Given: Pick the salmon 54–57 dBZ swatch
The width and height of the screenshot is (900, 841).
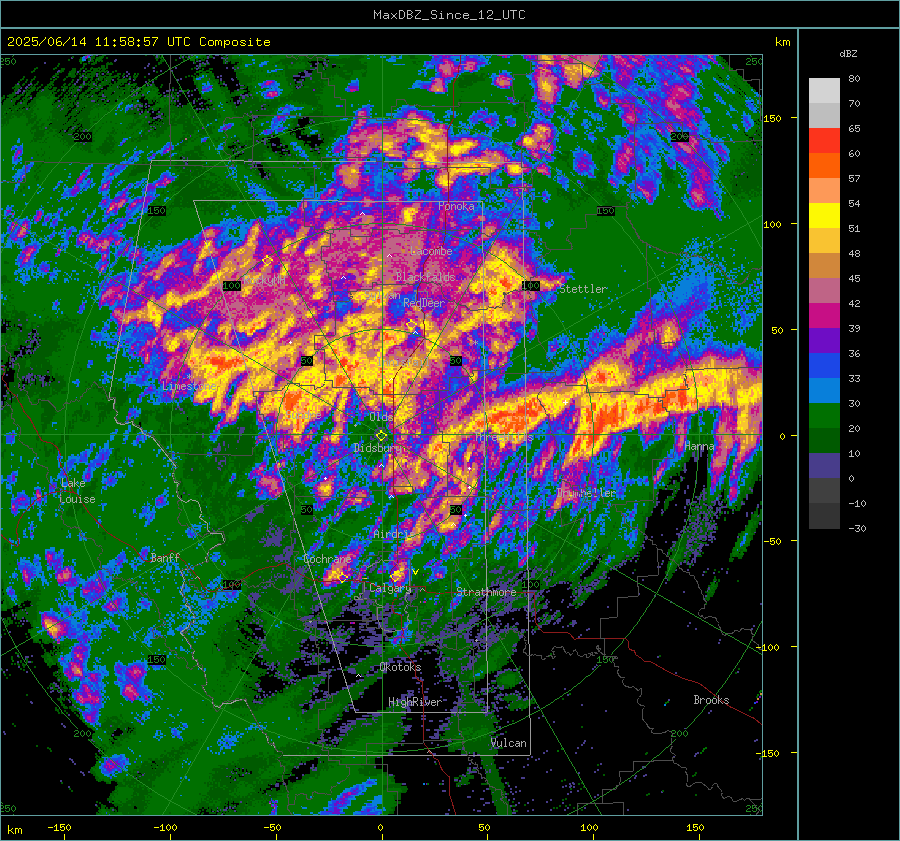Looking at the screenshot, I should click(x=824, y=191).
